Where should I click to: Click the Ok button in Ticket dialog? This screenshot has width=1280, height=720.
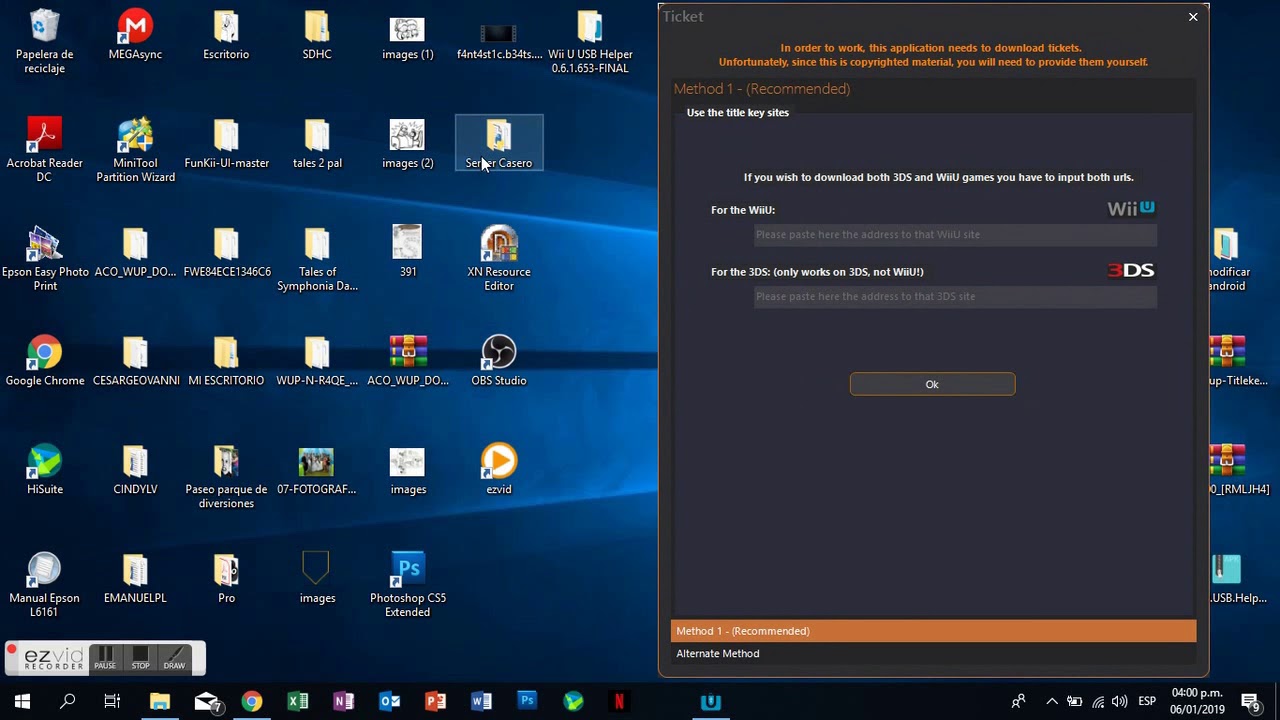point(932,384)
